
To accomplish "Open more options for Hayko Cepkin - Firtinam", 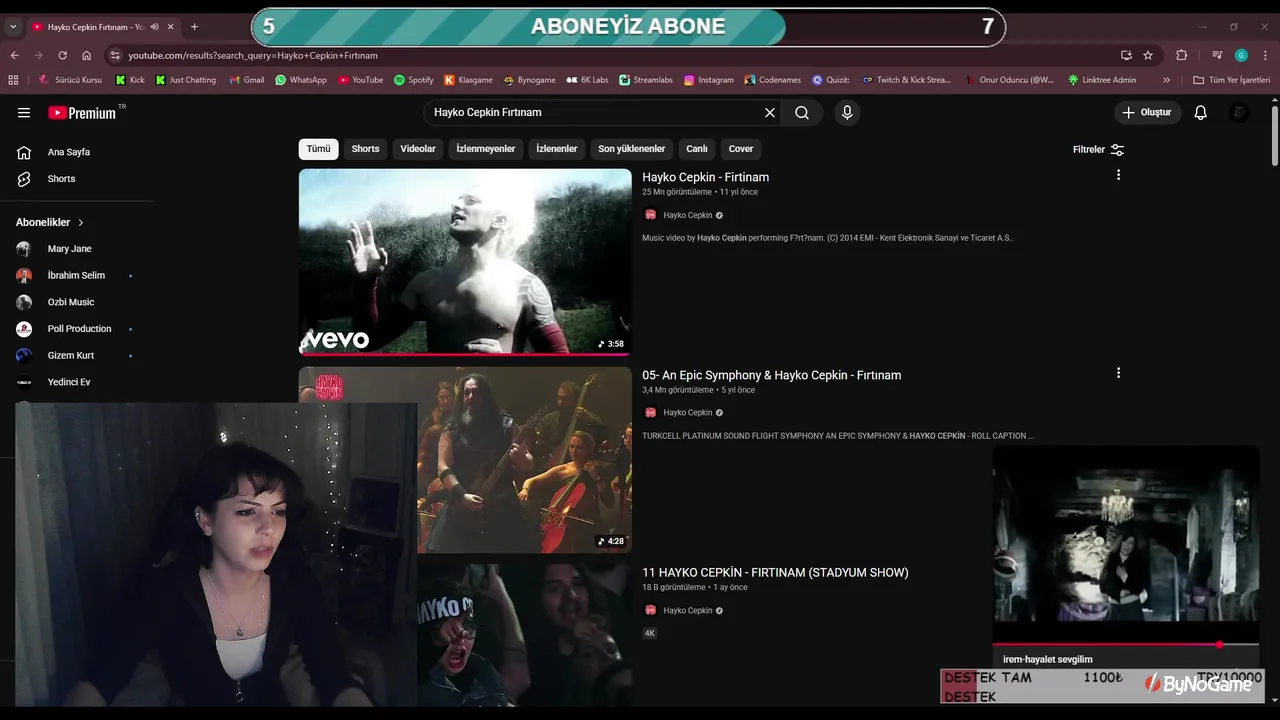I will point(1118,175).
